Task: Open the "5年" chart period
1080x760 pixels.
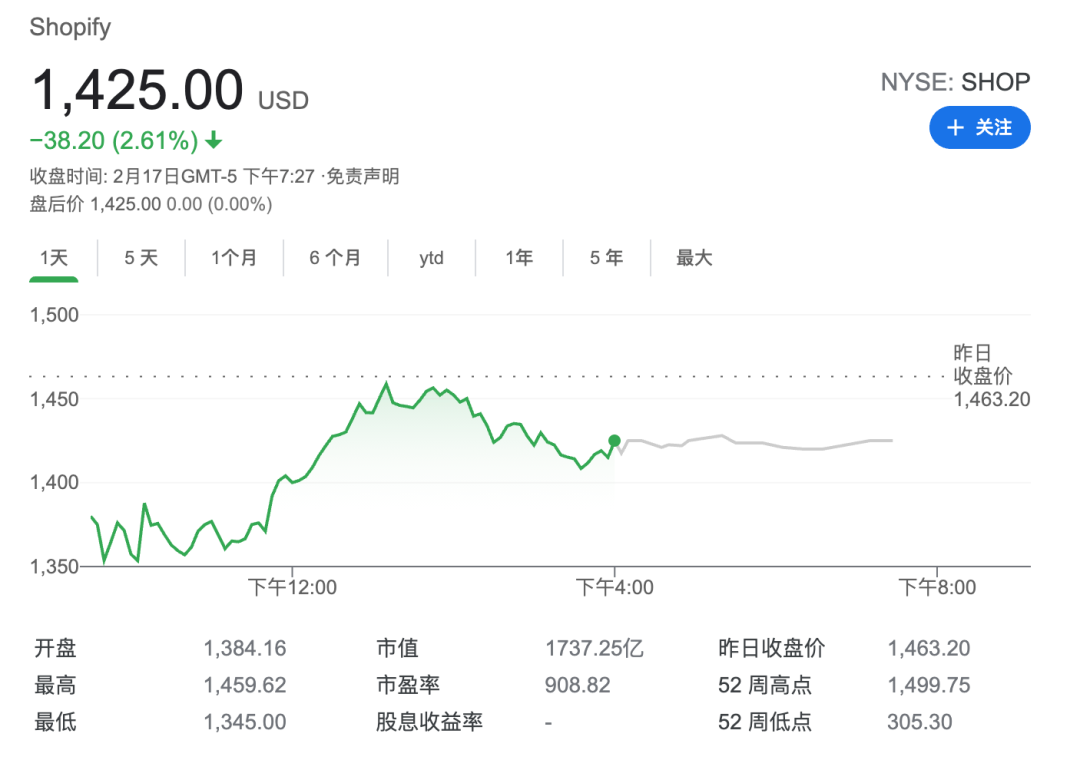Action: pyautogui.click(x=605, y=257)
